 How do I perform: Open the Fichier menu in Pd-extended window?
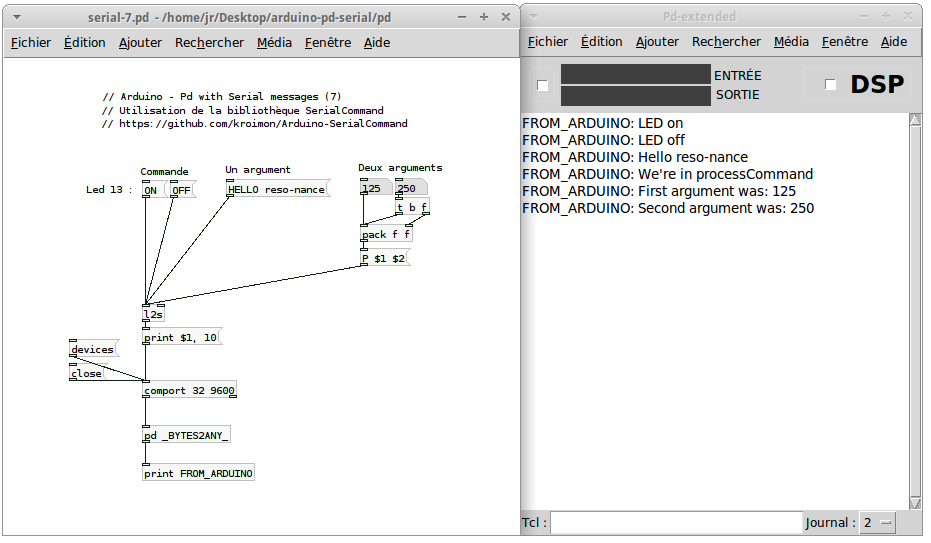(x=547, y=42)
